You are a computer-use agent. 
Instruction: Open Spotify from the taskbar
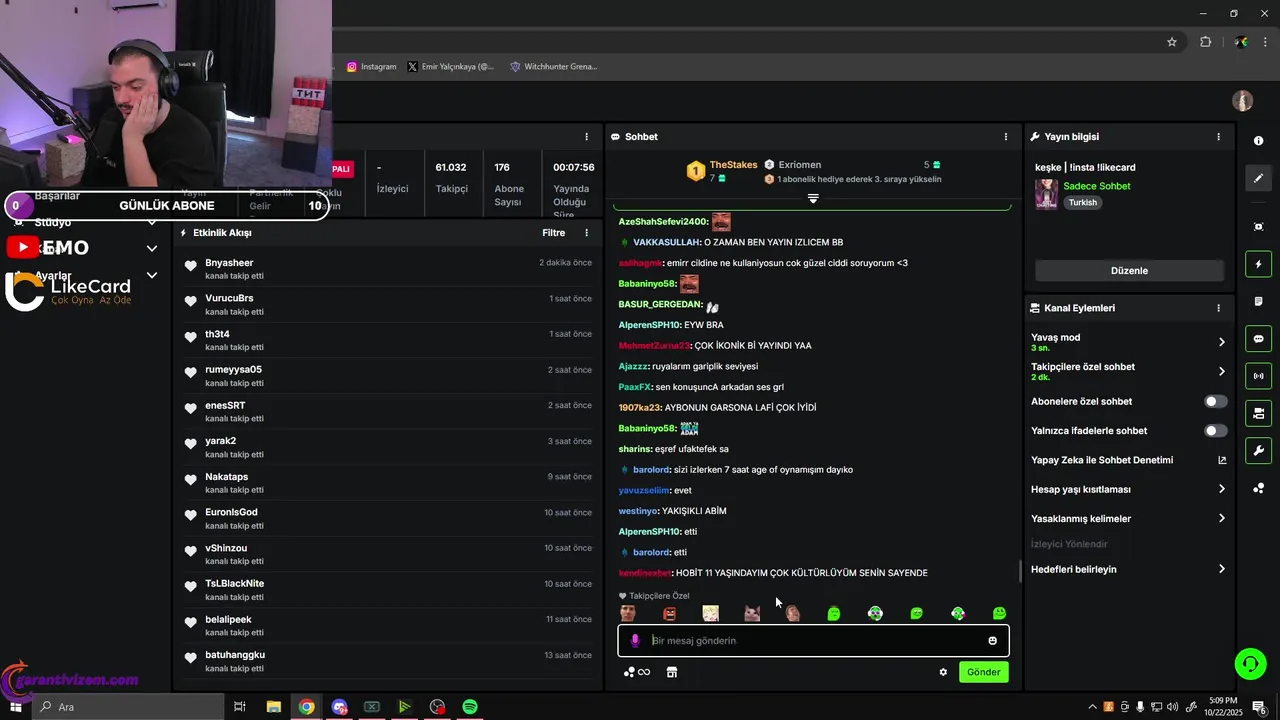click(x=470, y=707)
